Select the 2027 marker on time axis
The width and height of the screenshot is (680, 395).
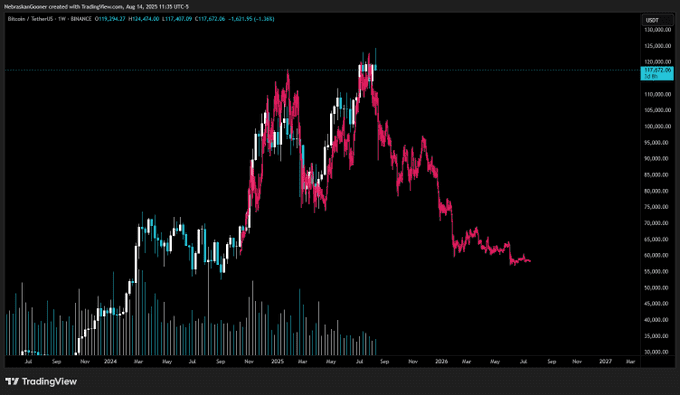pyautogui.click(x=605, y=361)
